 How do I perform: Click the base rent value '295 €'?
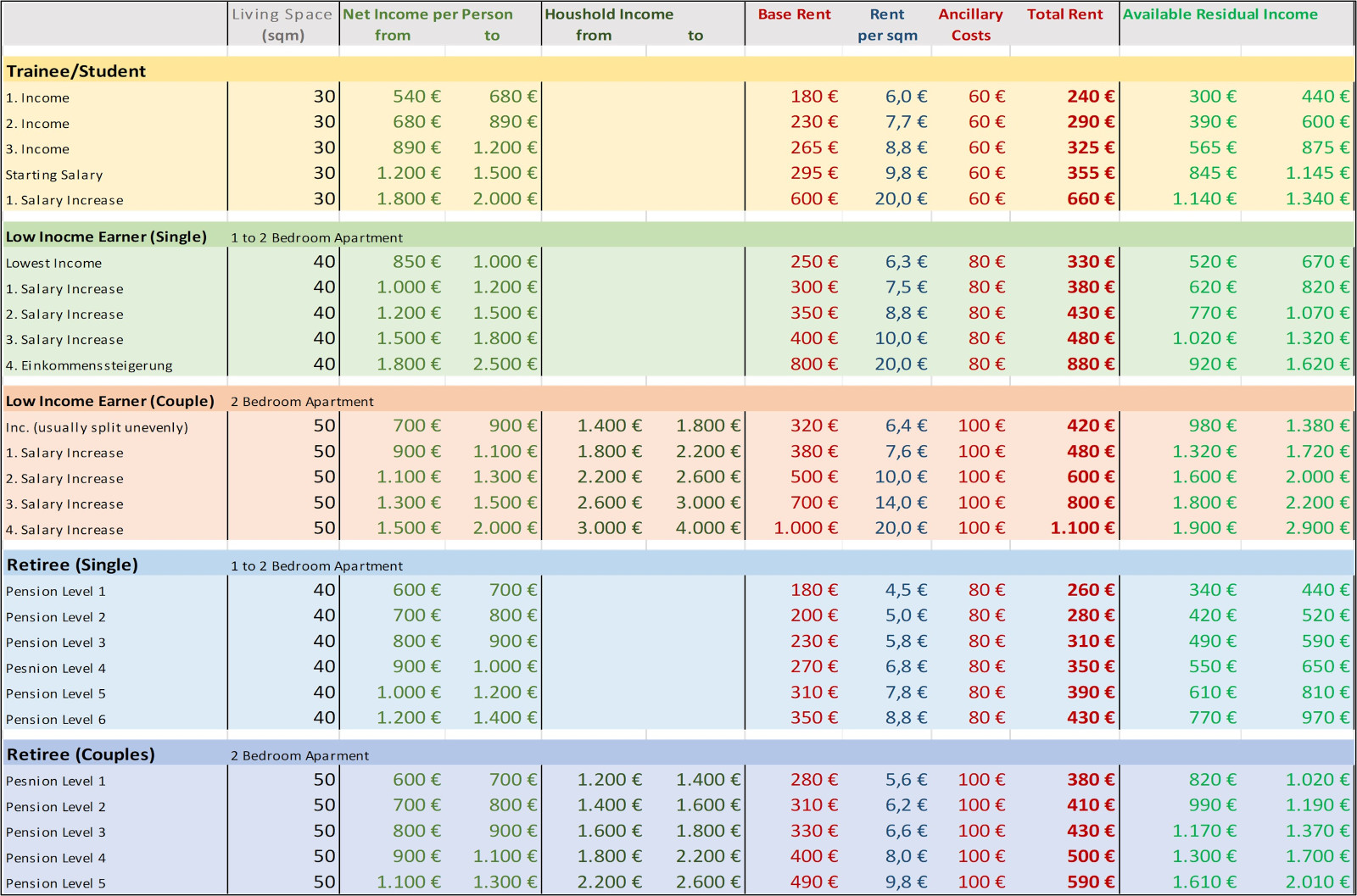coord(814,173)
